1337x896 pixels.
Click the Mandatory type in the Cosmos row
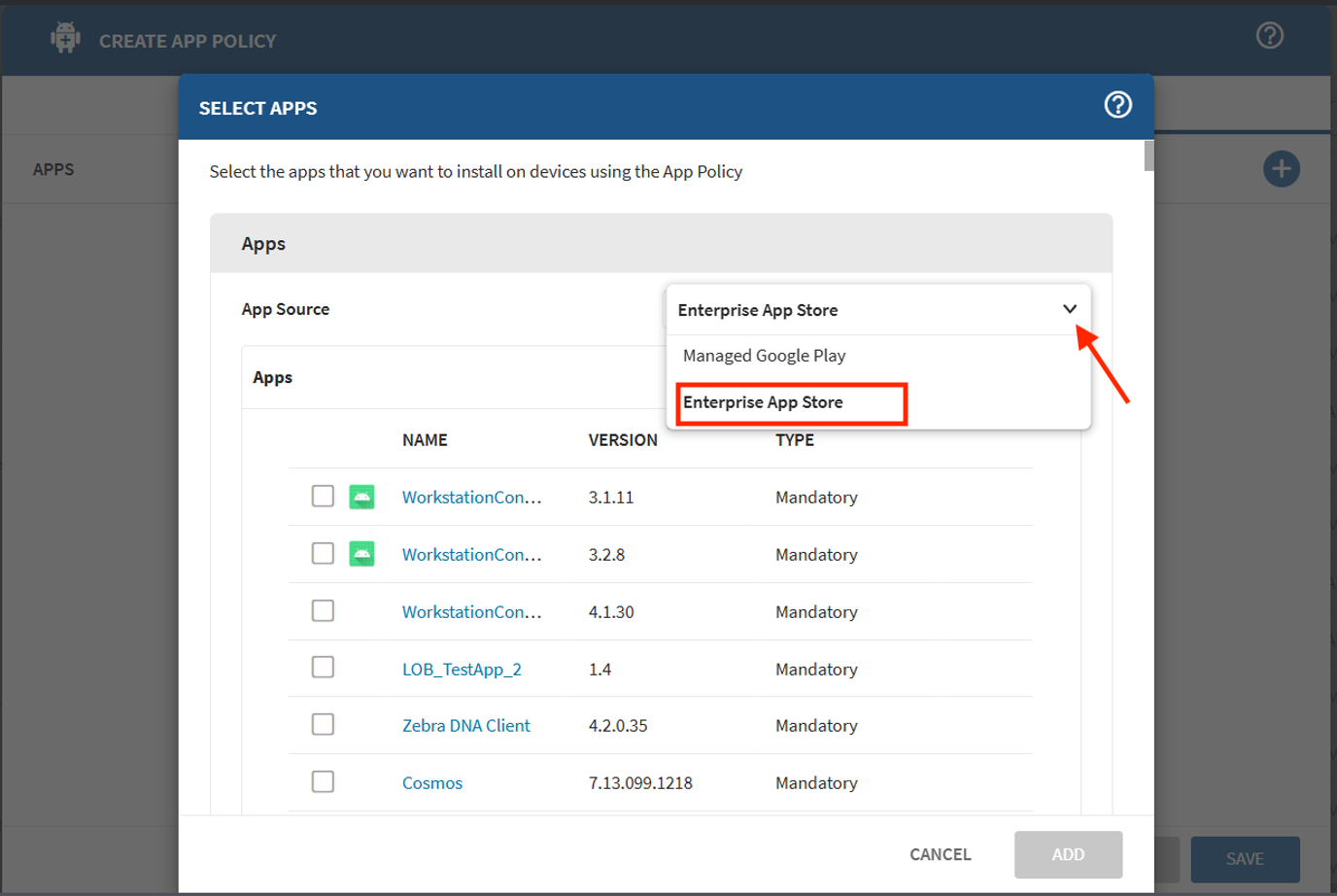[816, 783]
